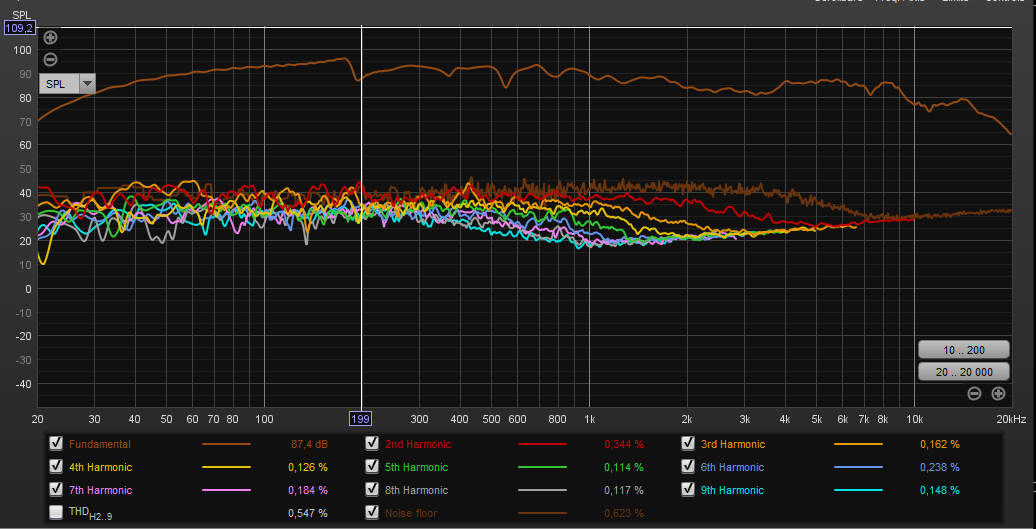Uncheck the 2nd Harmonic checkbox
This screenshot has height=529, width=1036.
pyautogui.click(x=372, y=443)
